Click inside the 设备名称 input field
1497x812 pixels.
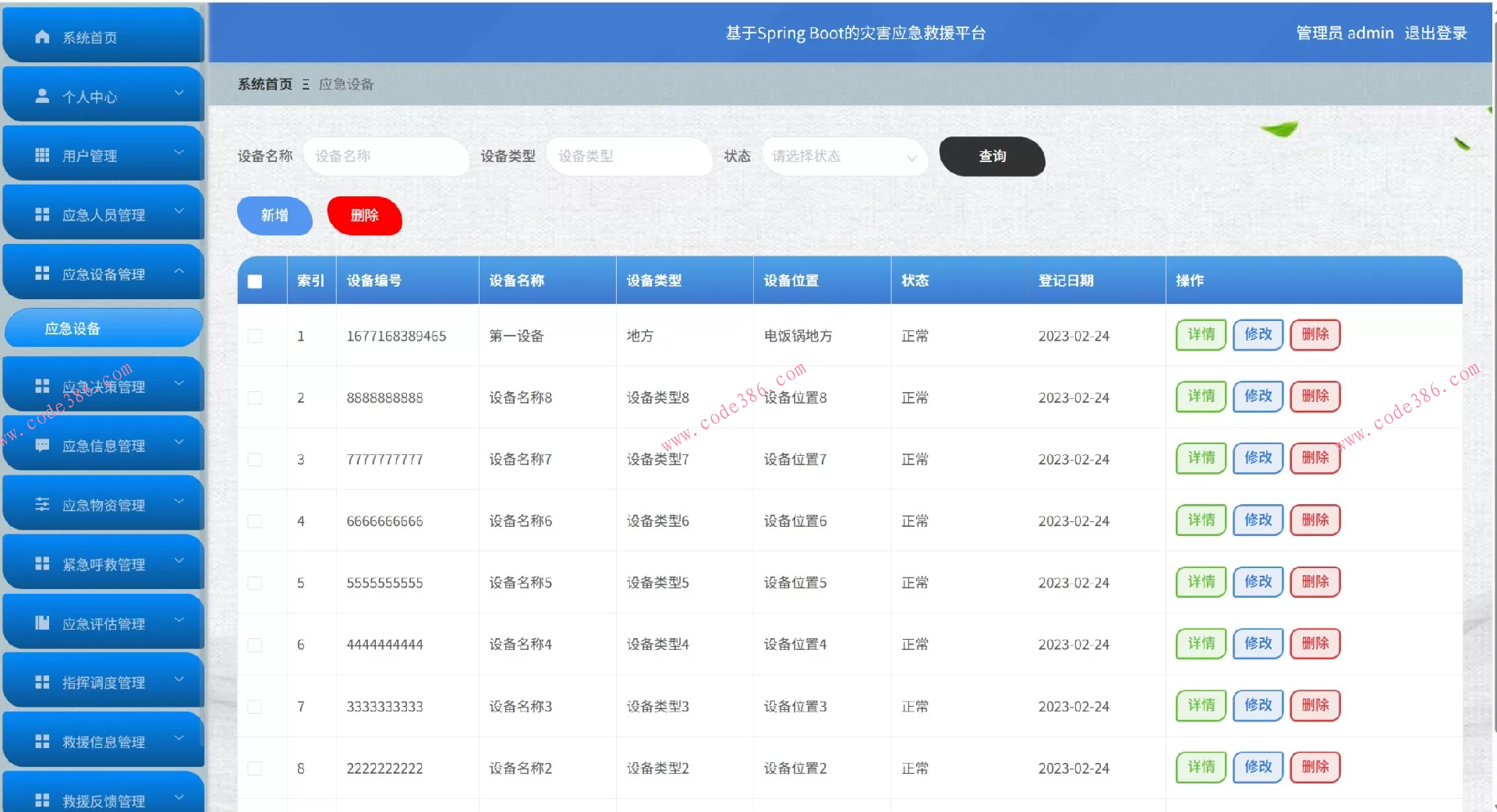click(x=386, y=156)
